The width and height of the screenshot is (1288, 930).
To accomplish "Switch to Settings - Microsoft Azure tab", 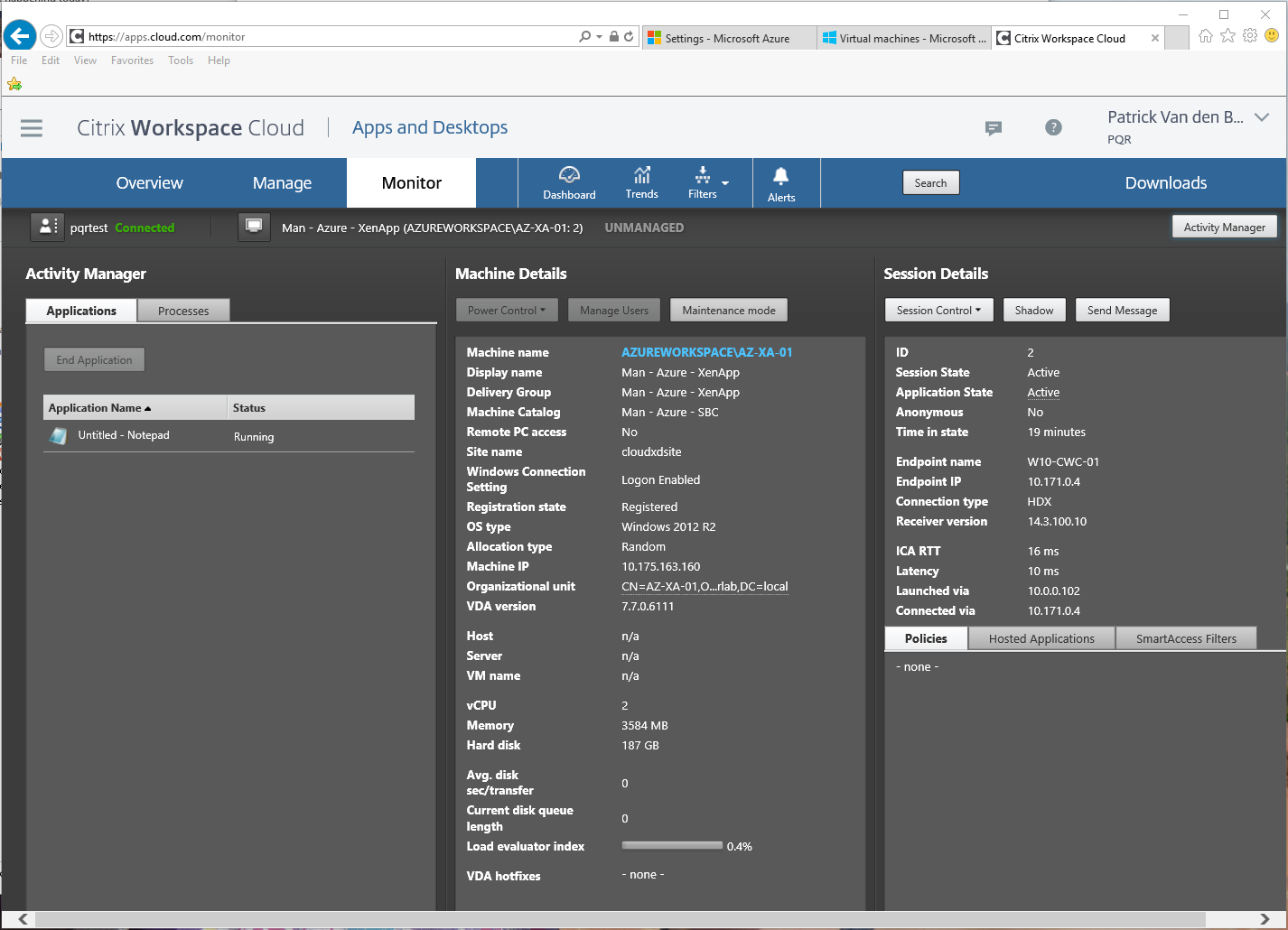I will 727,38.
